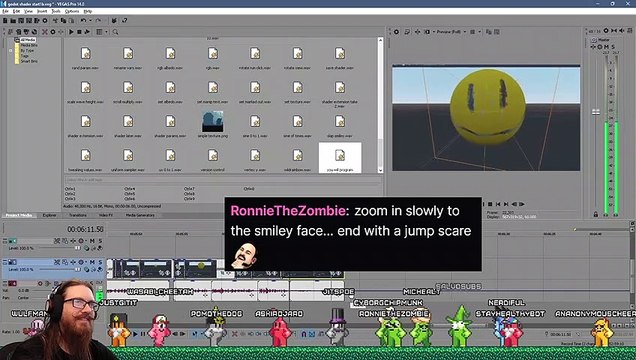Select the wild rainbow.wav media file
Viewport: 636px width, 360px height.
[x=298, y=160]
